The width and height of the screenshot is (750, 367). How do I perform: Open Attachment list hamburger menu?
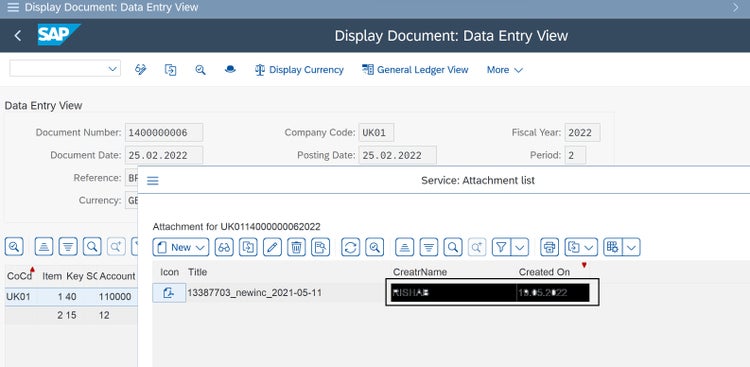pyautogui.click(x=153, y=180)
